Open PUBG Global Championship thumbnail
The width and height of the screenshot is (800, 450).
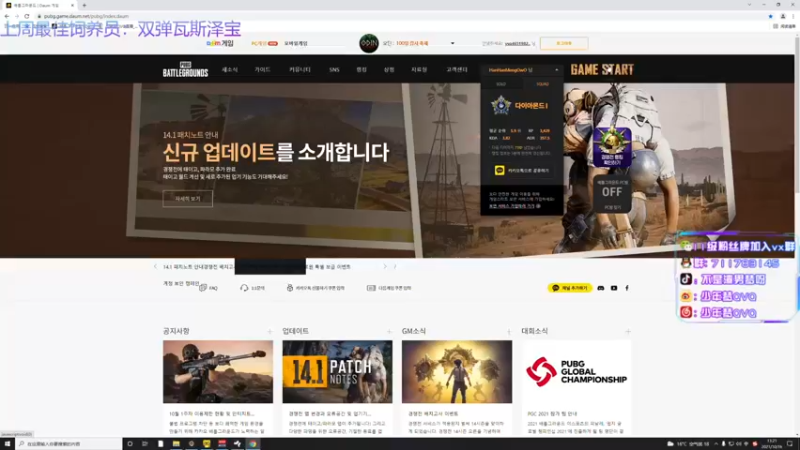point(576,372)
